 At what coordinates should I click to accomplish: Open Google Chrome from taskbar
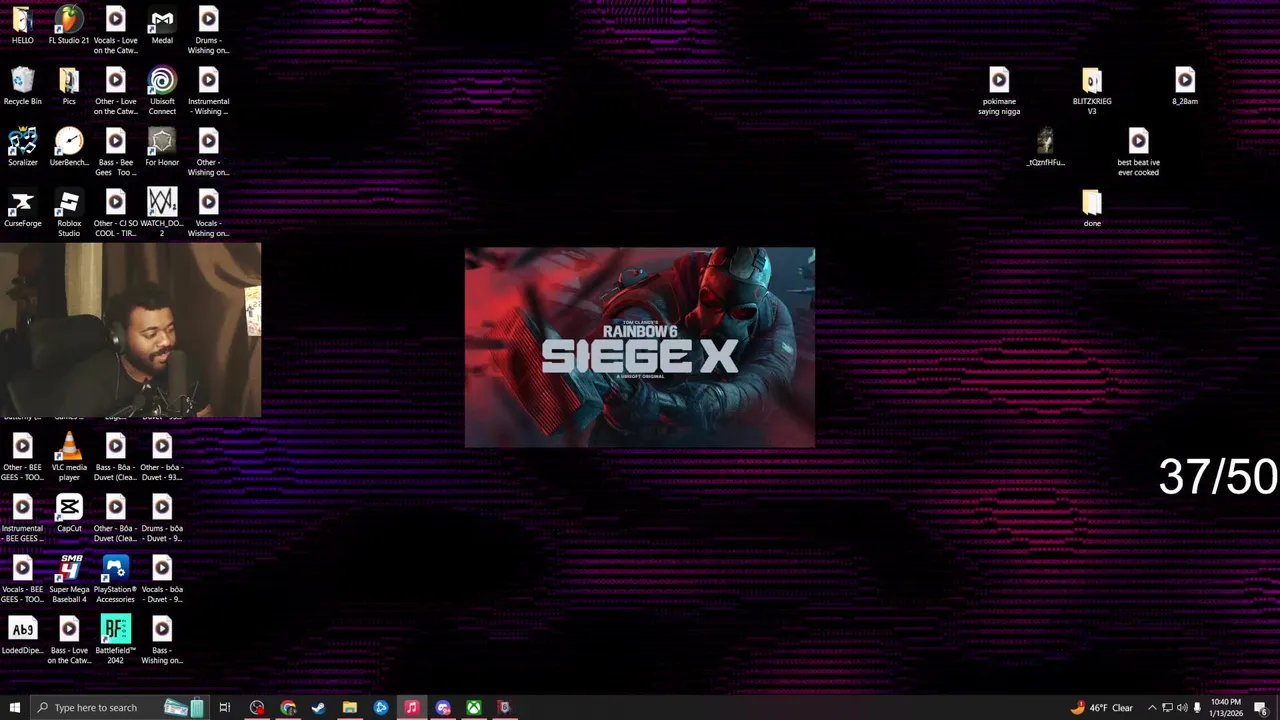(x=288, y=708)
